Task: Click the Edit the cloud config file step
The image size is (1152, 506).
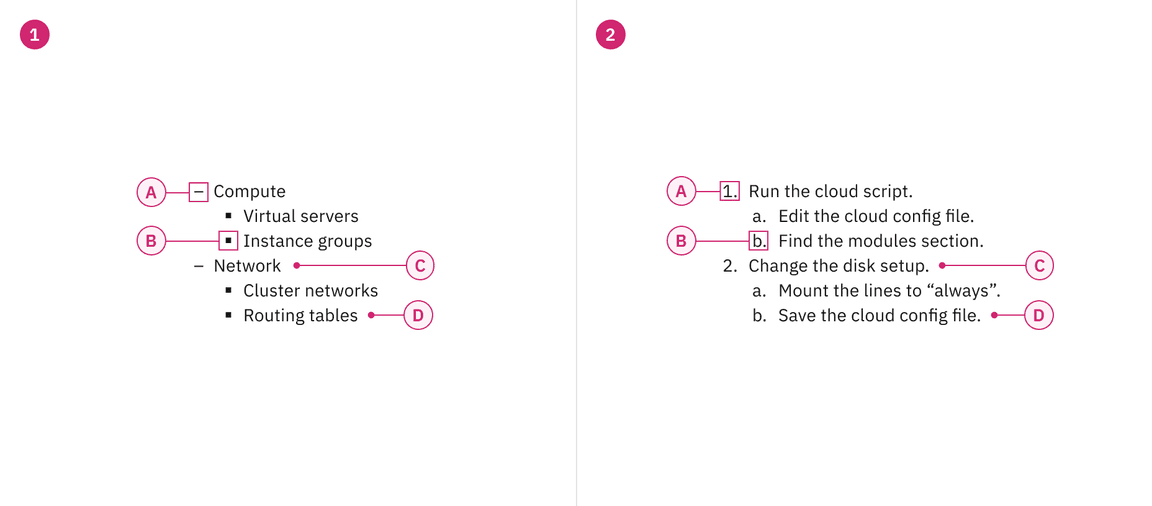Action: pos(875,216)
